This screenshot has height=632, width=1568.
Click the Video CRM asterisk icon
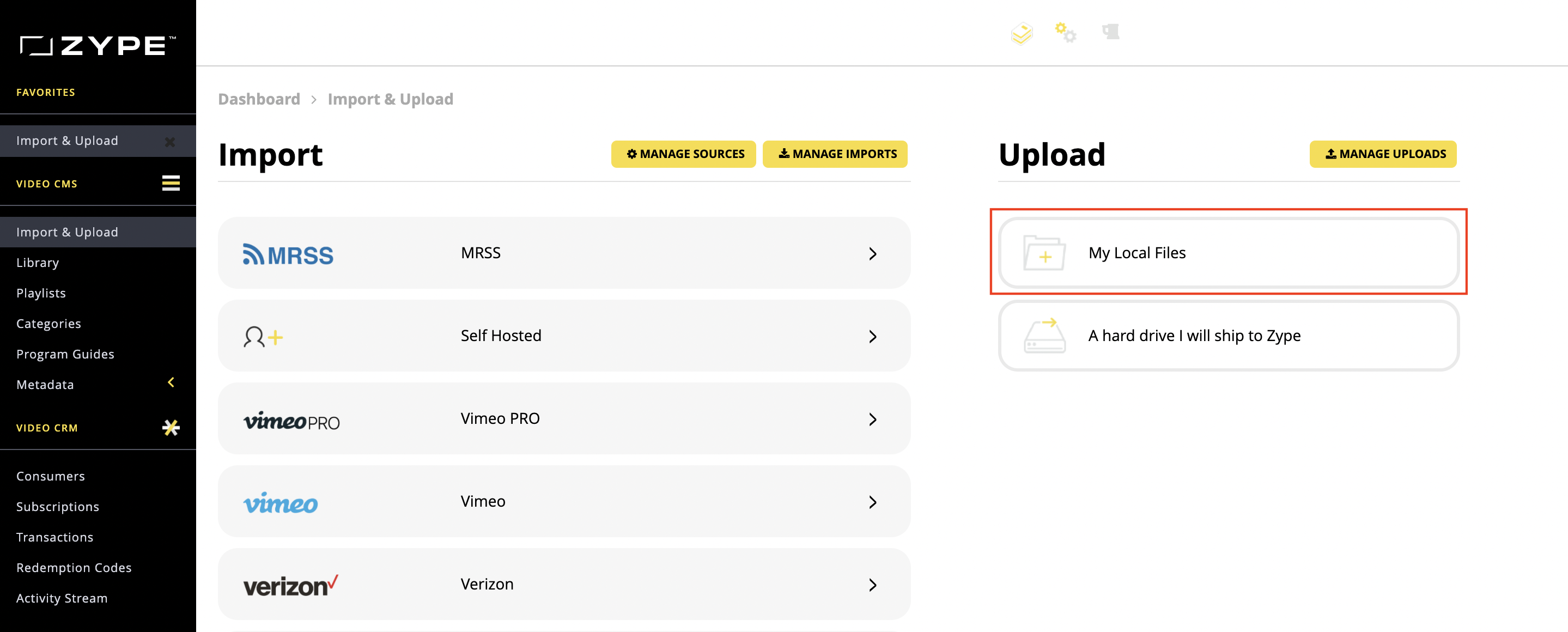point(171,428)
